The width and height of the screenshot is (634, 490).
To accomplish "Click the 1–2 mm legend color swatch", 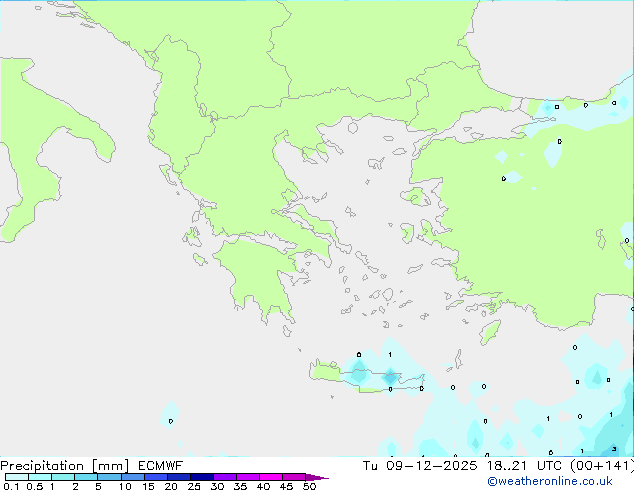I will [x=63, y=477].
